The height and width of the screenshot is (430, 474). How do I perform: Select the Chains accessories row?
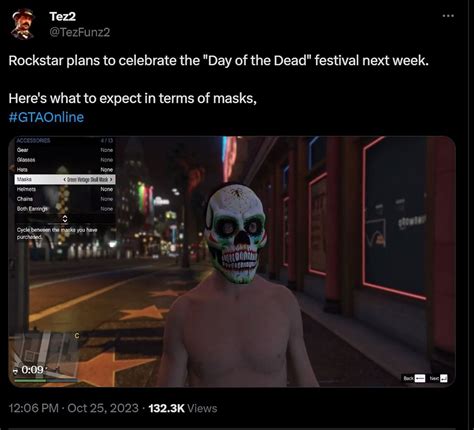tap(65, 199)
